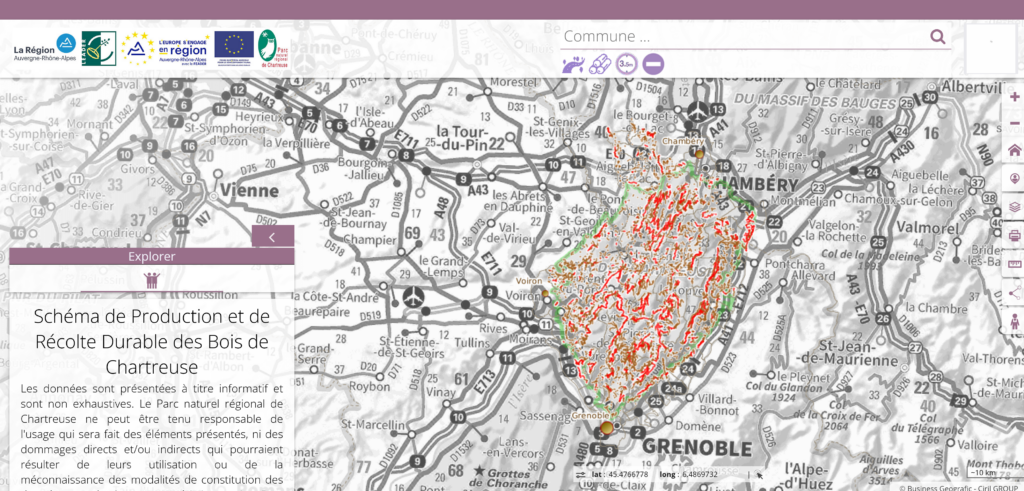Open the map layers panel
The height and width of the screenshot is (491, 1024).
click(x=1015, y=207)
